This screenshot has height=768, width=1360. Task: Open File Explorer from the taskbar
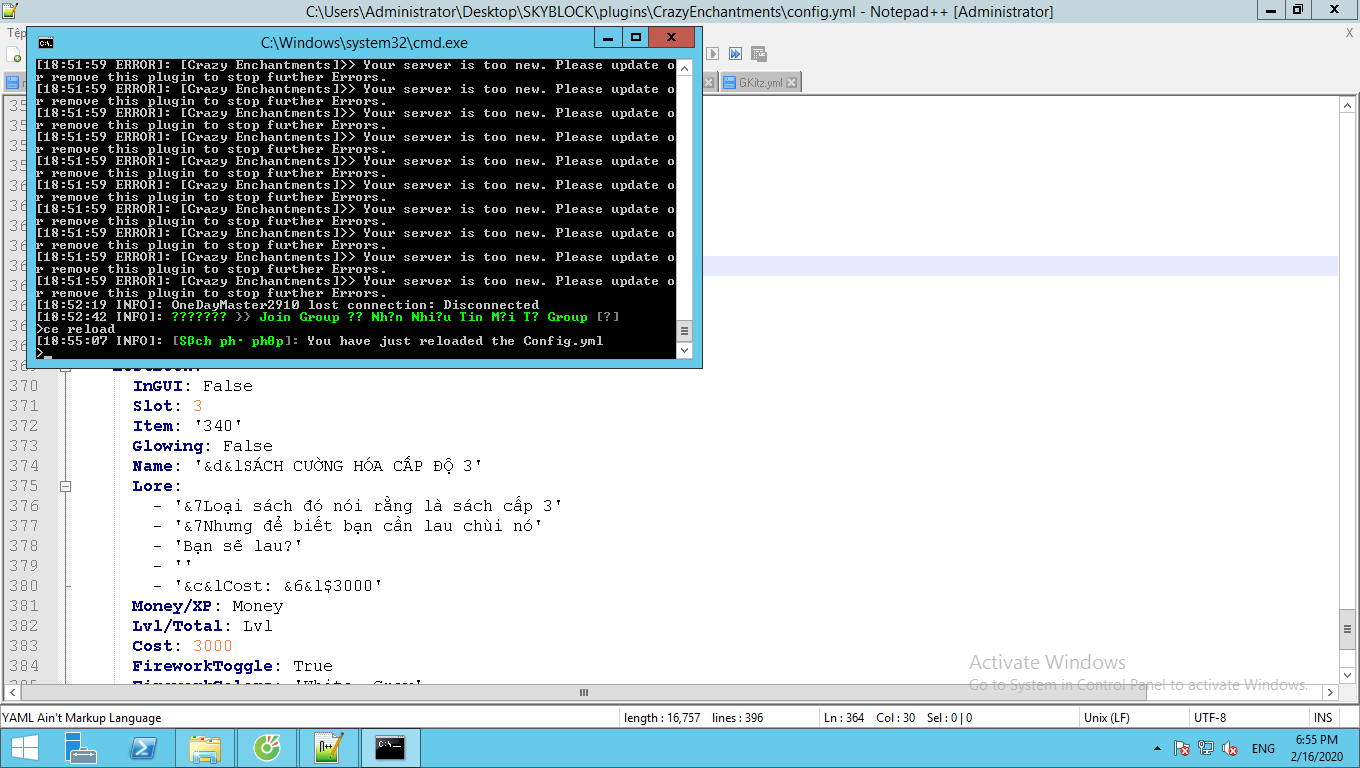(x=205, y=748)
